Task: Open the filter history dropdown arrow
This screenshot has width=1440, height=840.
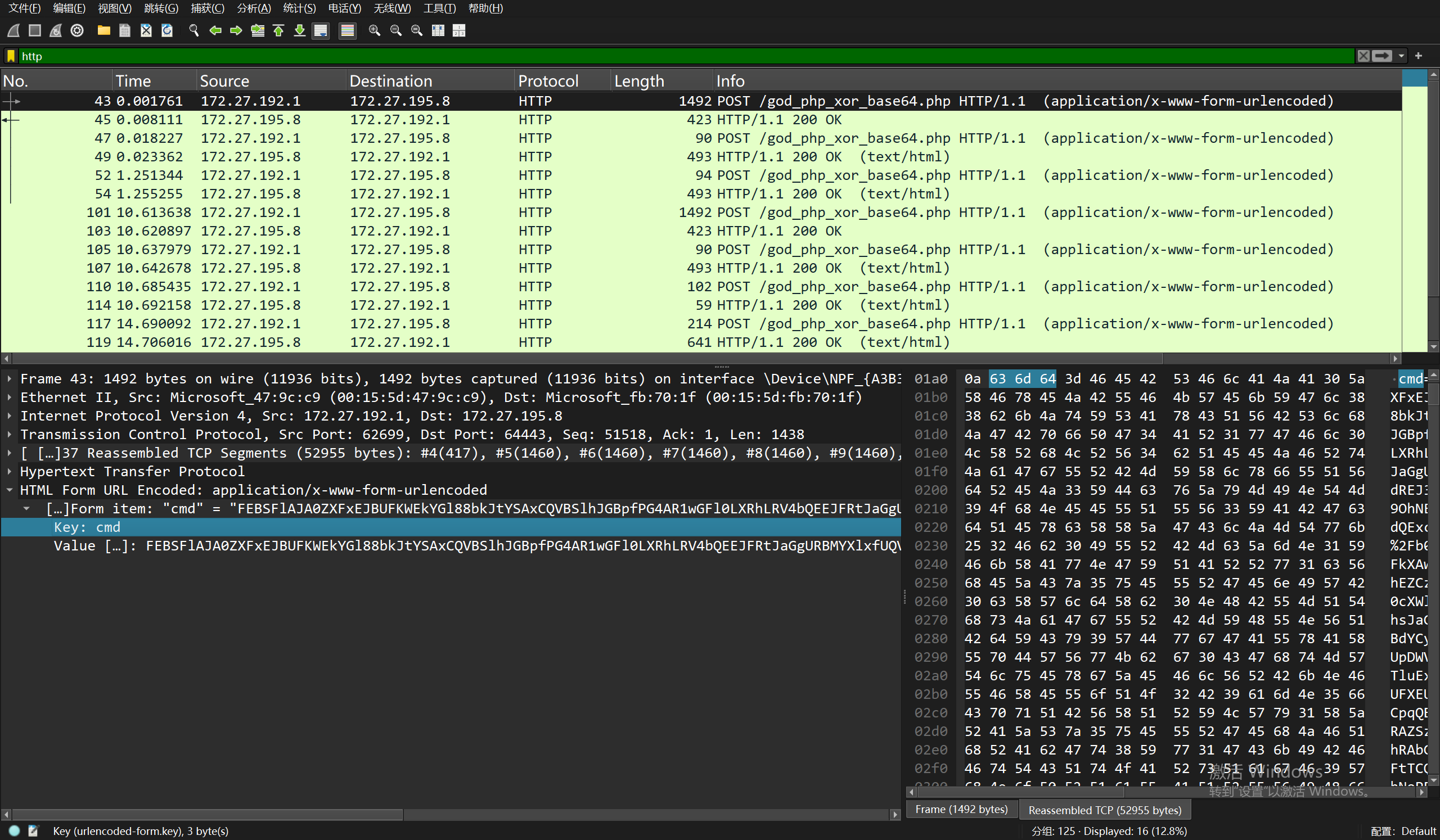Action: (x=1401, y=56)
